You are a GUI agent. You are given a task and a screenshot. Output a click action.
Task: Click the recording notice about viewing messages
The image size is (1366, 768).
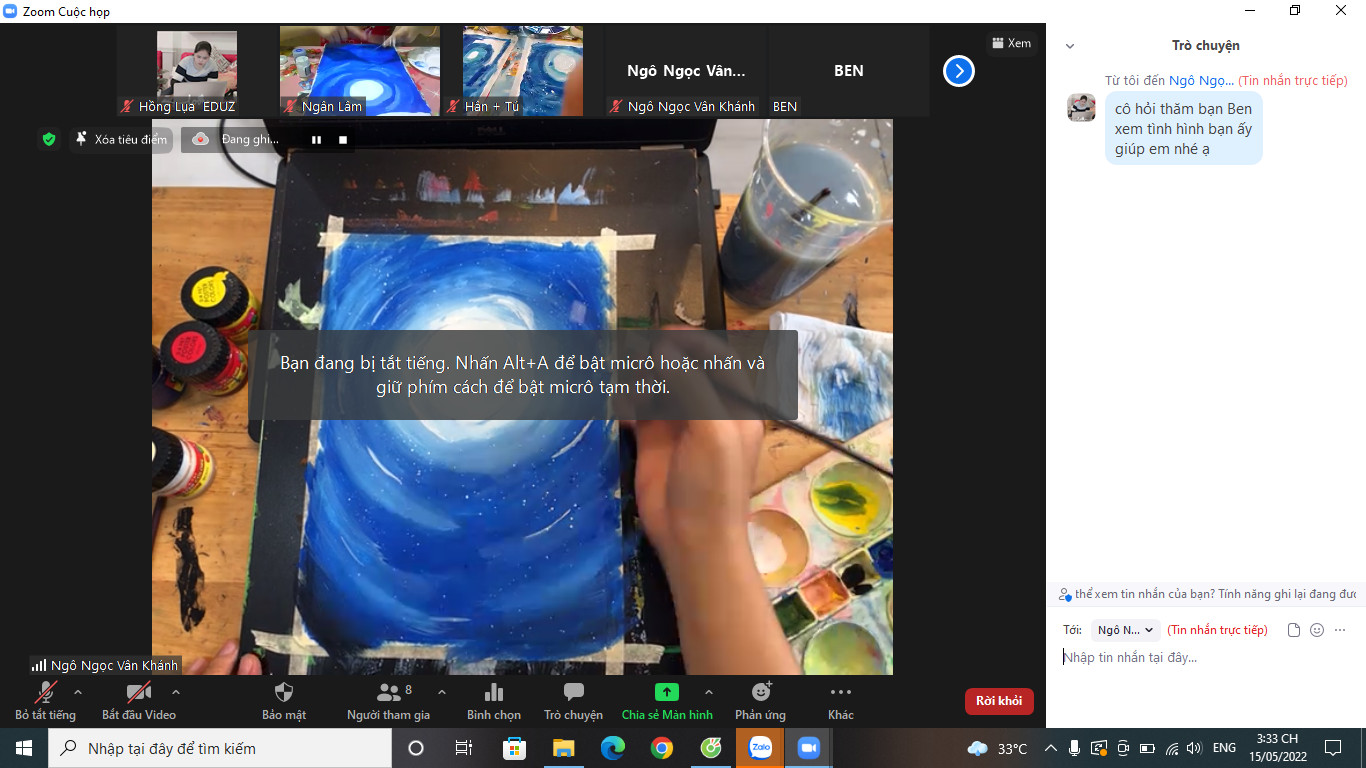click(x=1206, y=594)
